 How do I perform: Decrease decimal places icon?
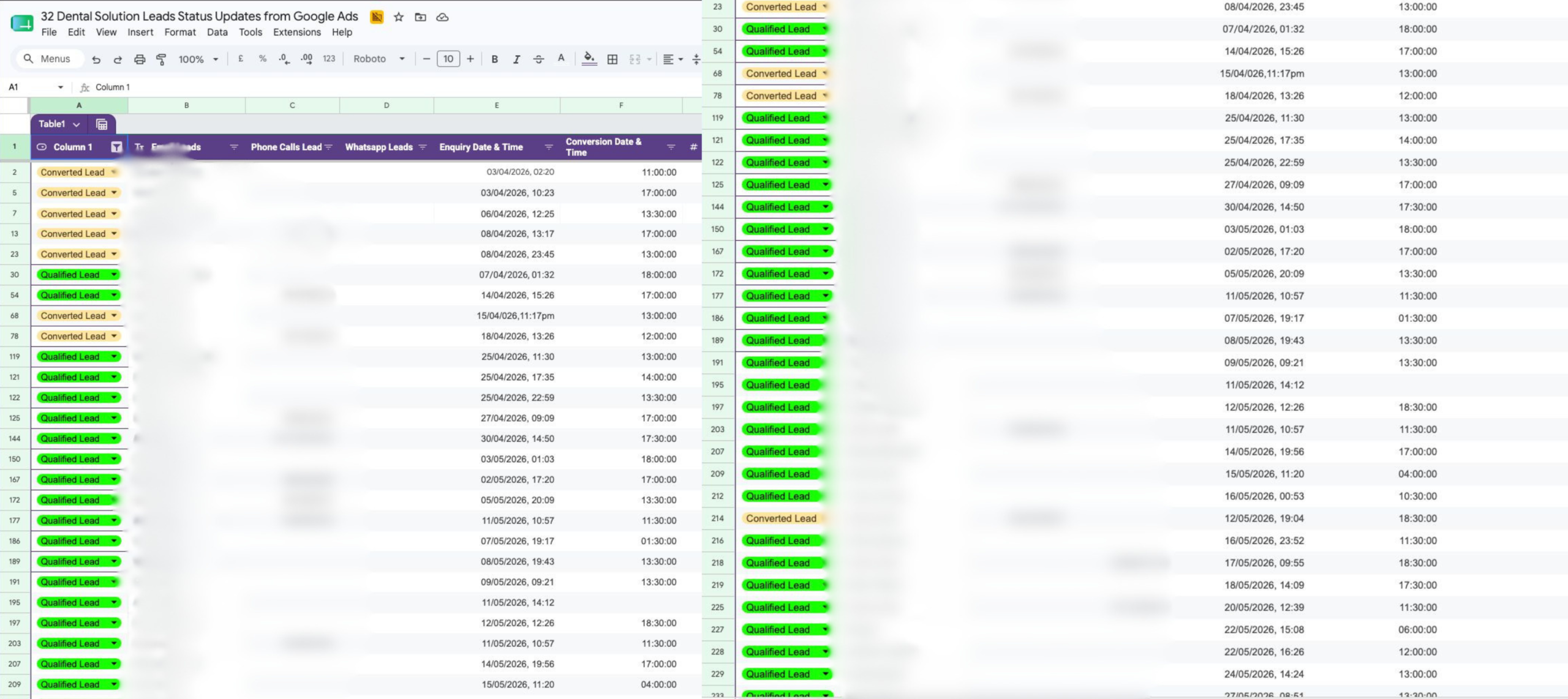pyautogui.click(x=284, y=59)
